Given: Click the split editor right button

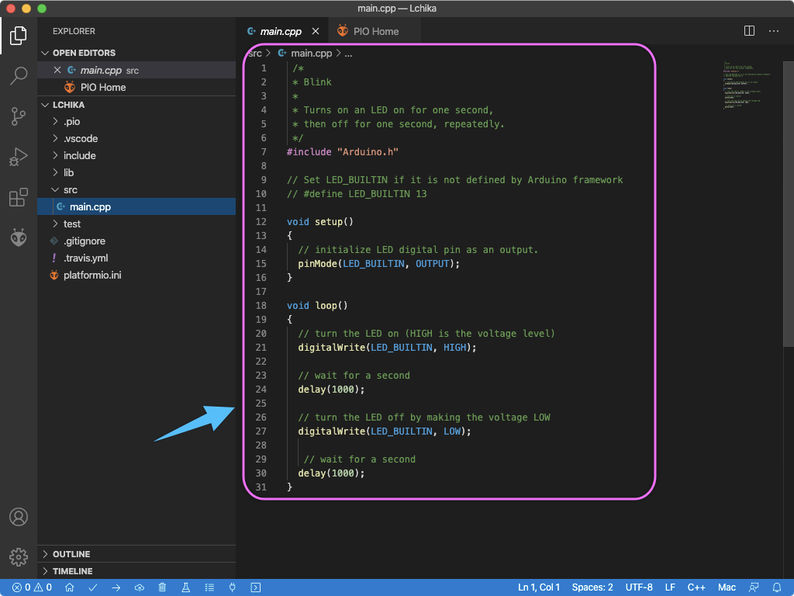Looking at the screenshot, I should pos(749,31).
